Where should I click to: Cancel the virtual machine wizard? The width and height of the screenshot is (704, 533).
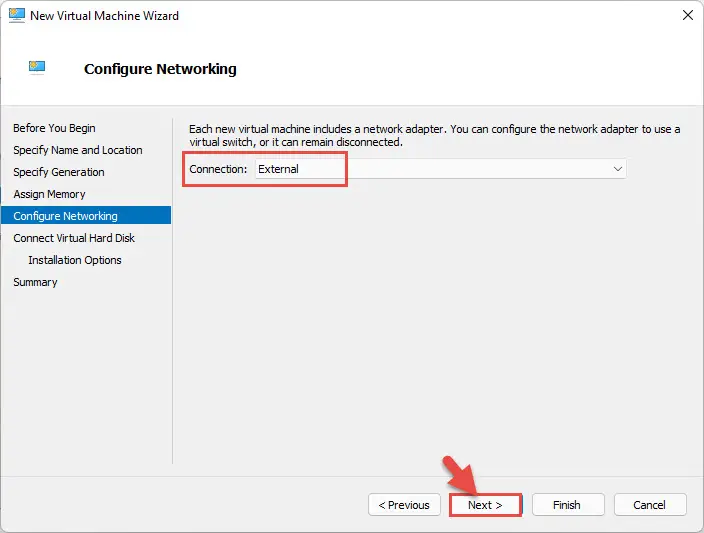[x=650, y=505]
